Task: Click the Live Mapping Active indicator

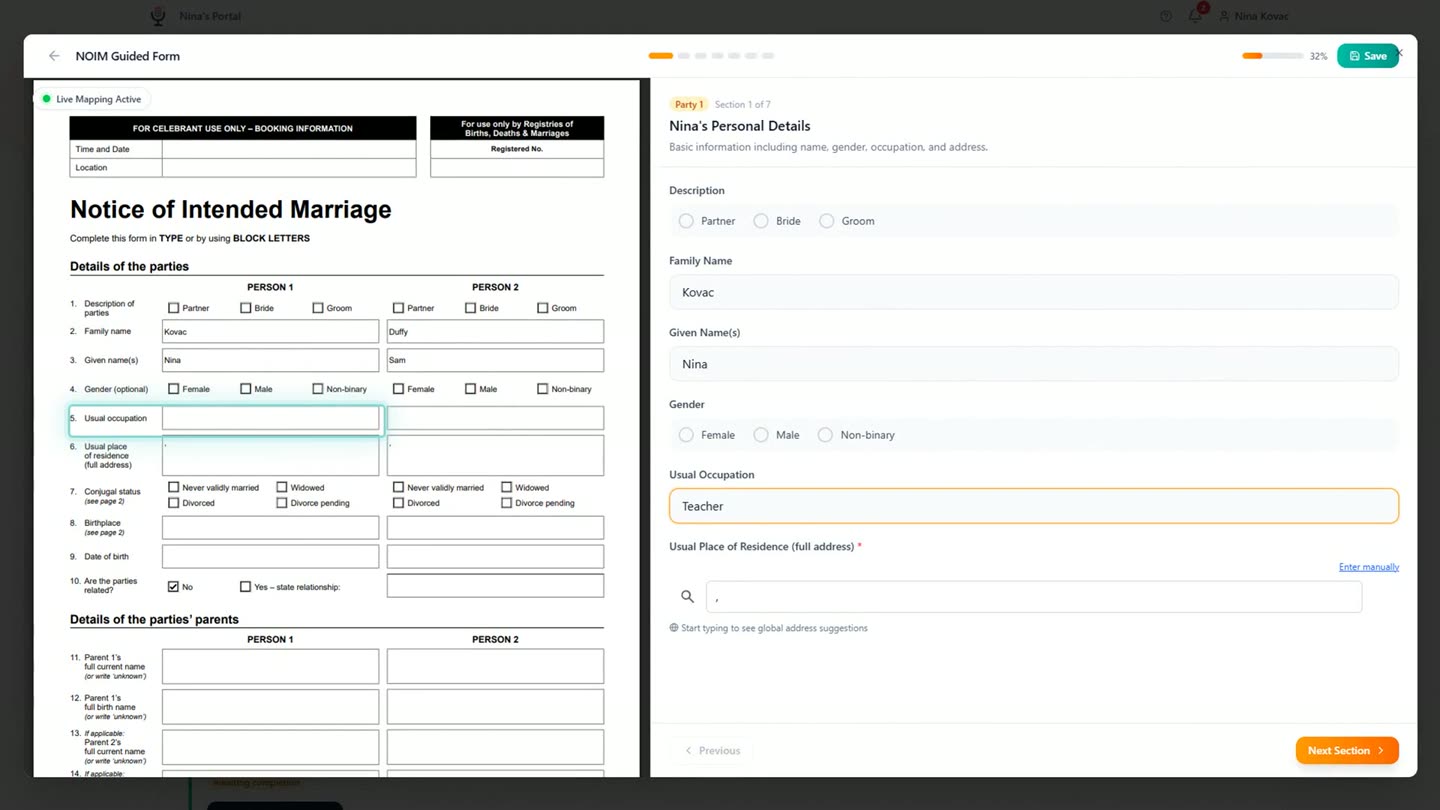Action: (92, 99)
